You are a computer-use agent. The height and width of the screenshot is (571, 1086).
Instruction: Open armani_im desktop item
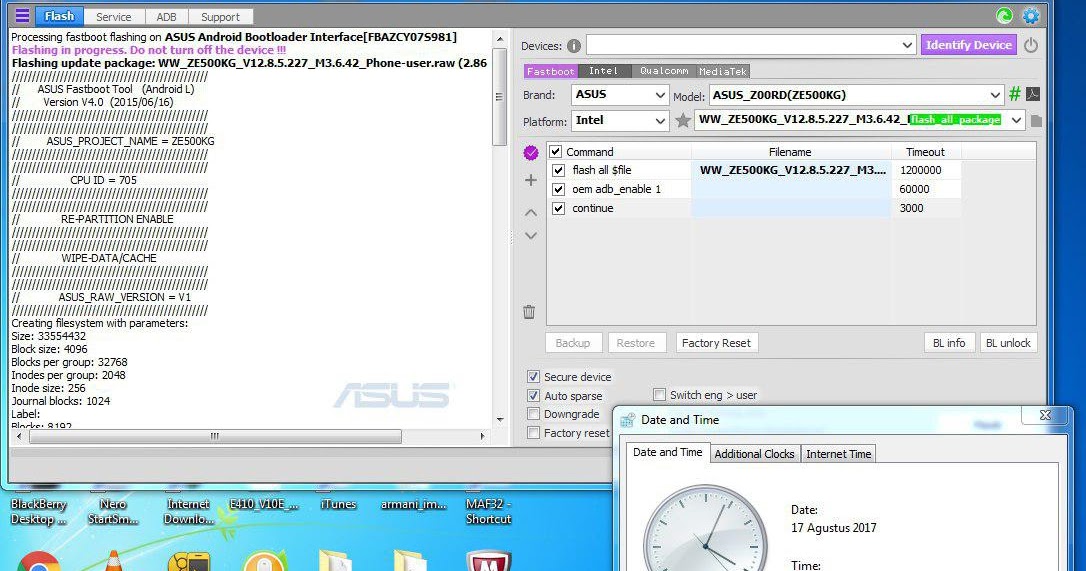click(413, 504)
